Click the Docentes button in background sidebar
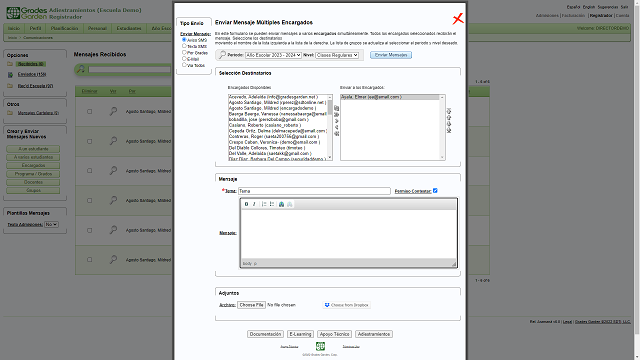This screenshot has height=360, width=640. tap(33, 182)
